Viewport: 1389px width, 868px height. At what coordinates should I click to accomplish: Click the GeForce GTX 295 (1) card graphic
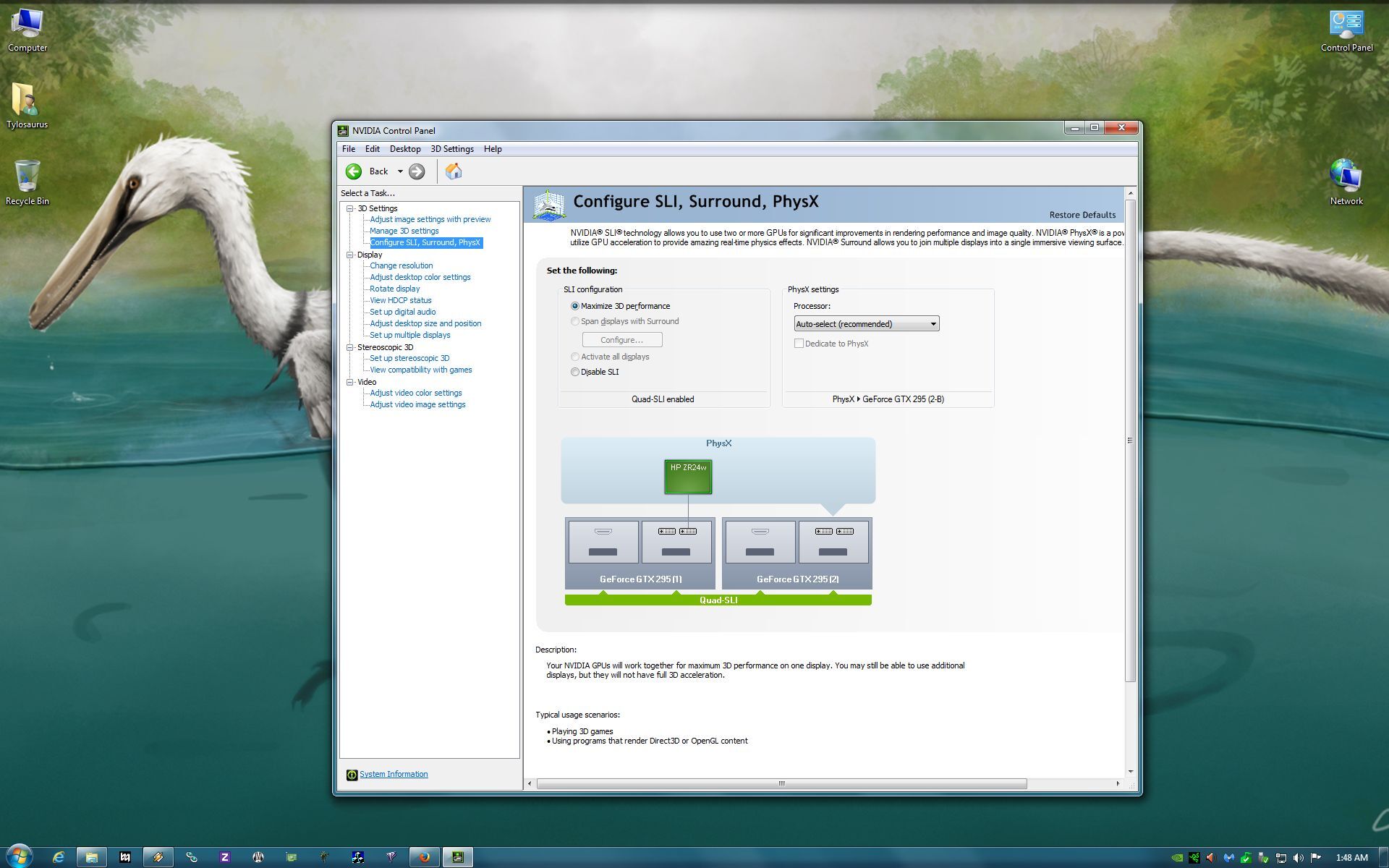tap(640, 553)
